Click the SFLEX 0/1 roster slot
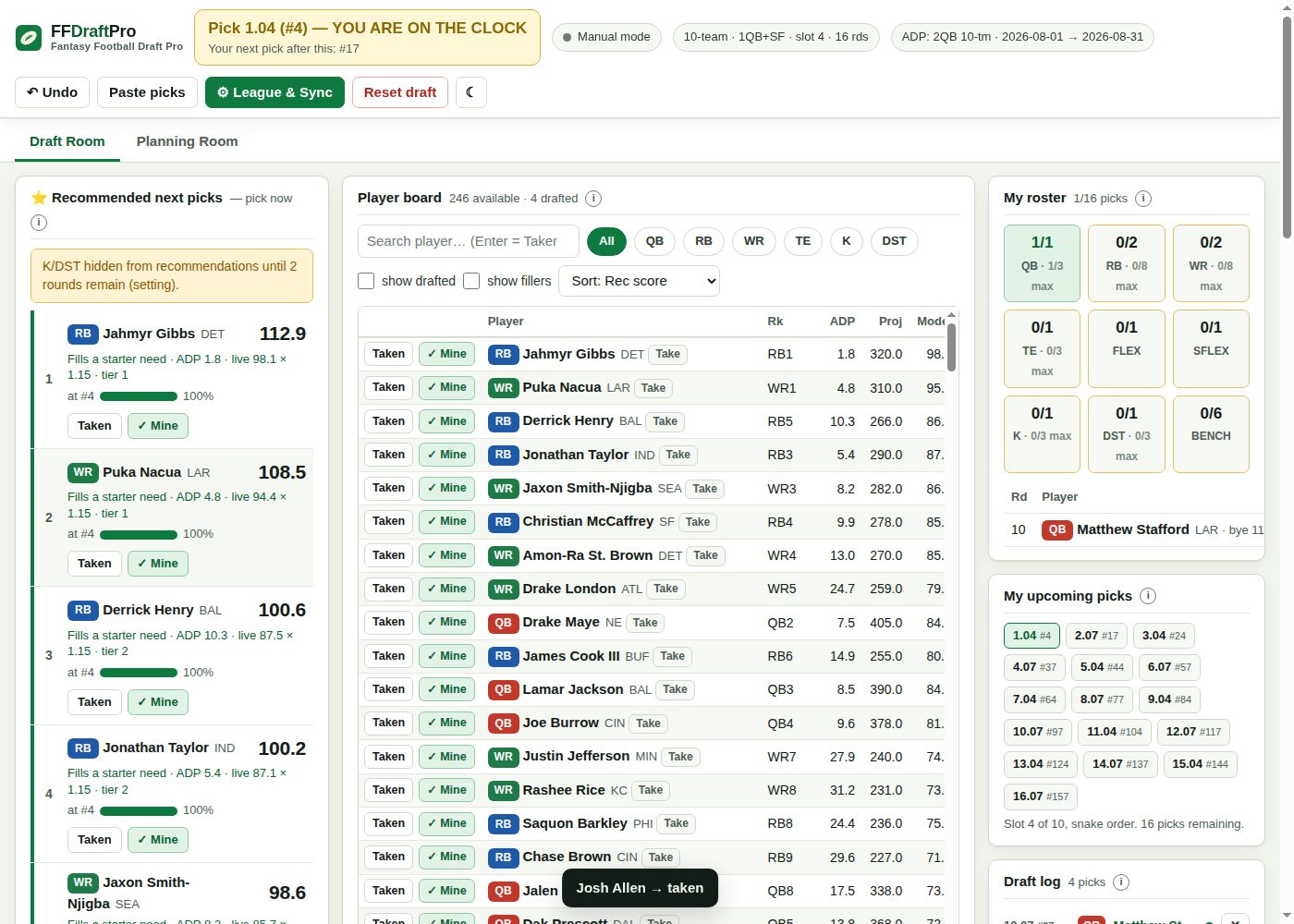 click(x=1211, y=348)
